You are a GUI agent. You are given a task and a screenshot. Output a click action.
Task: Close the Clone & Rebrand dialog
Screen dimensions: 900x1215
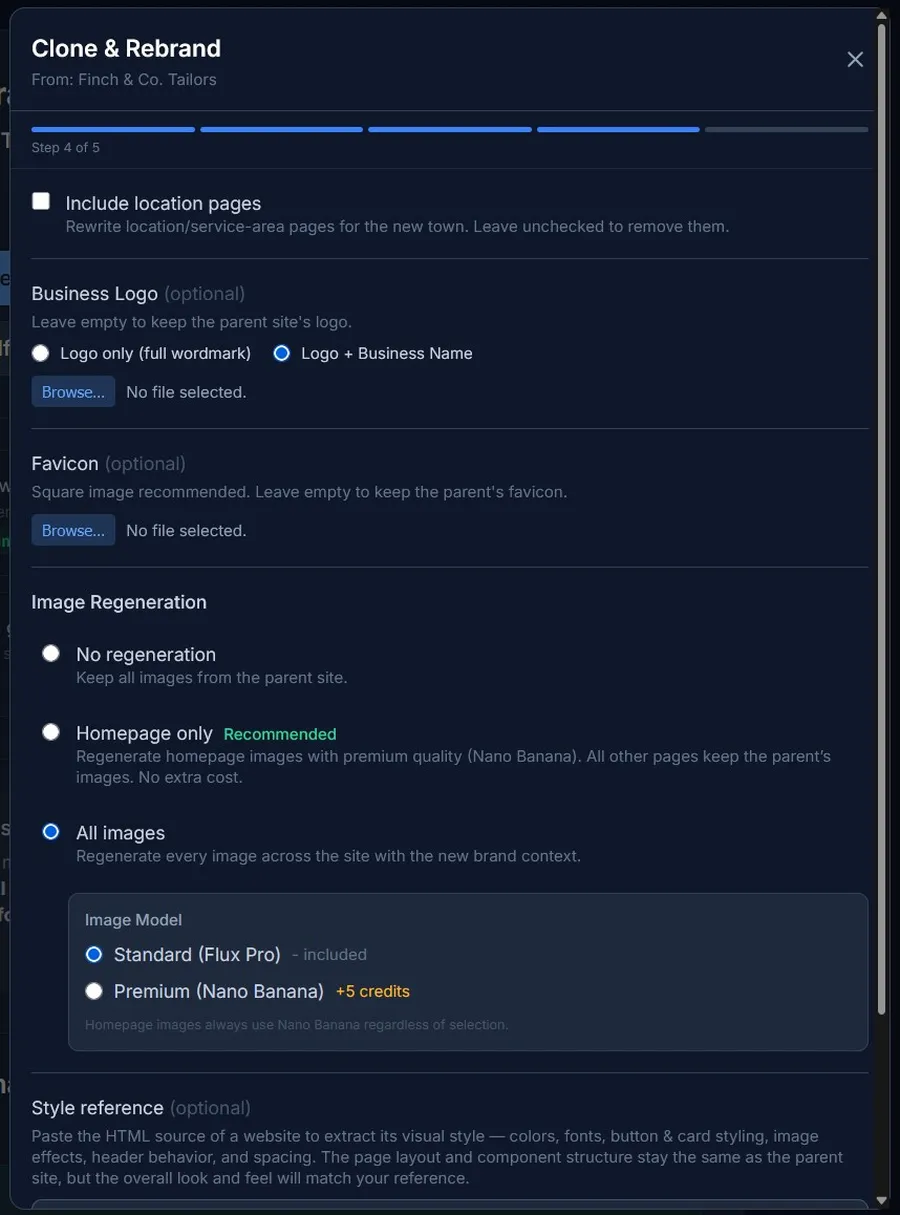[855, 60]
